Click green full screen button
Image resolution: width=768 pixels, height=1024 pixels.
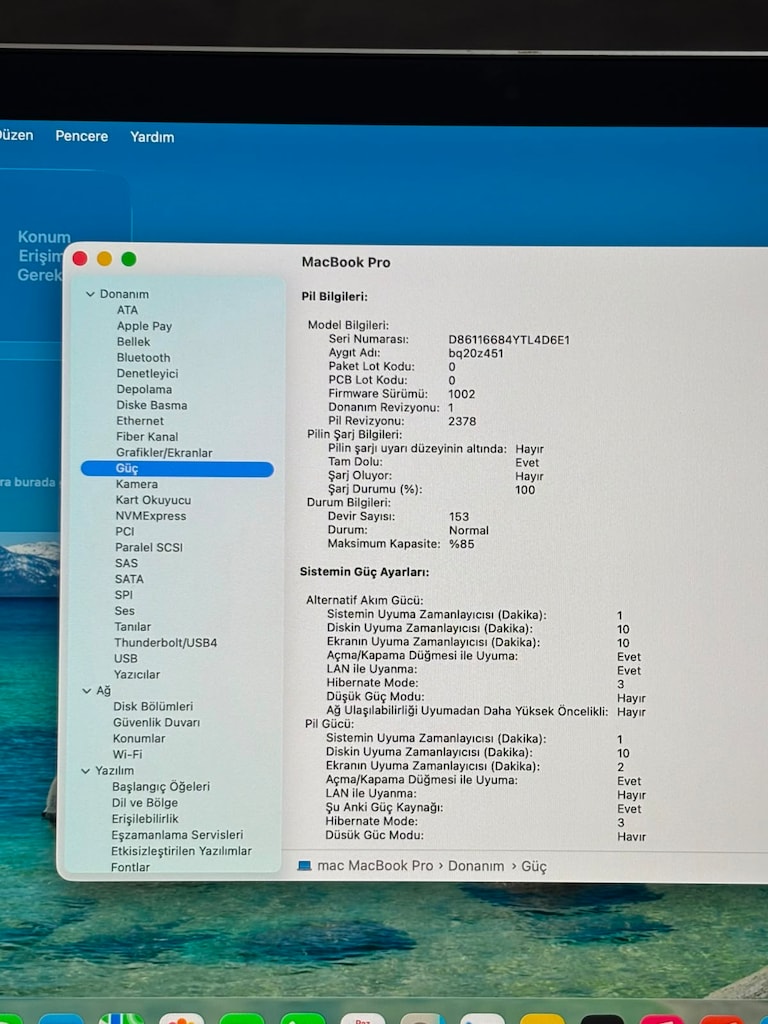click(x=129, y=259)
